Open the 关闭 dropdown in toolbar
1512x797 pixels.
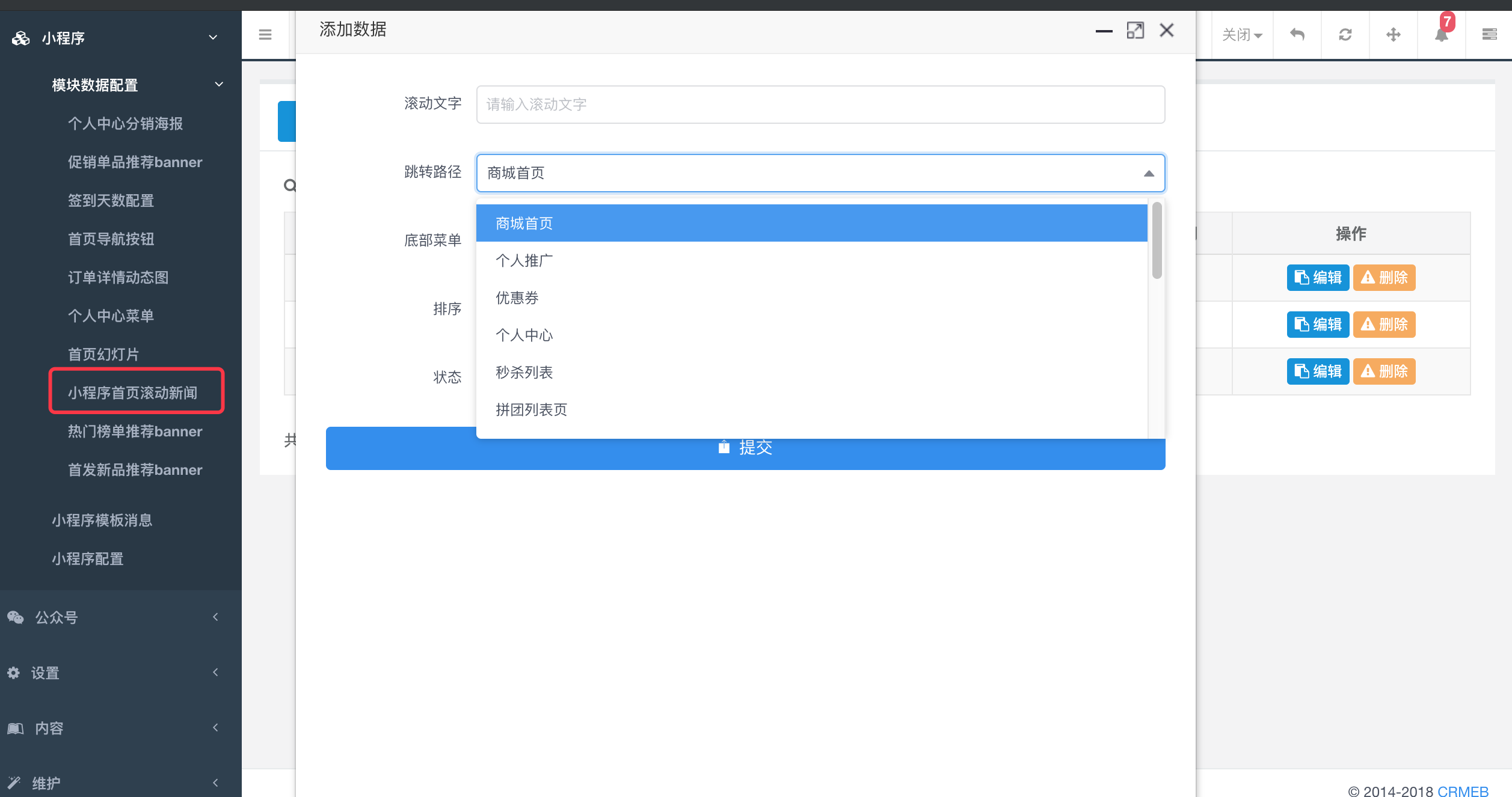pyautogui.click(x=1242, y=35)
